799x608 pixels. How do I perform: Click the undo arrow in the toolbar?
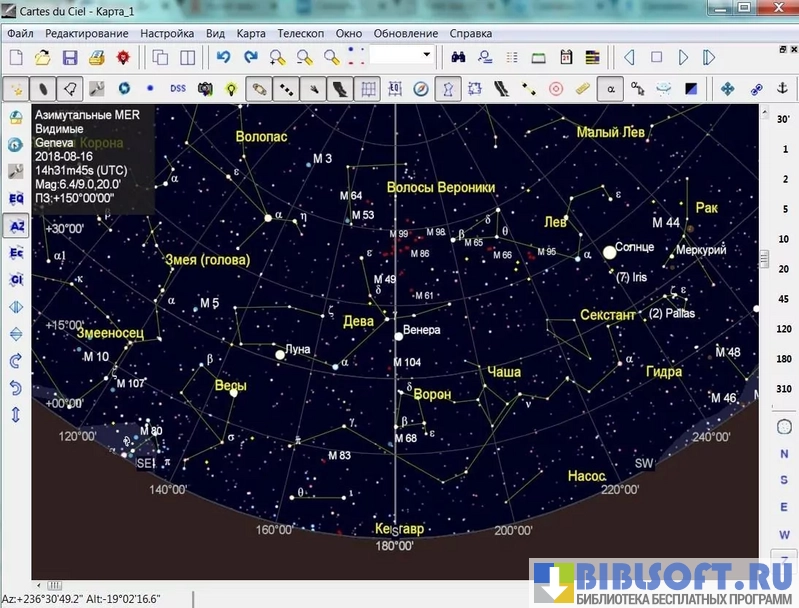point(224,58)
